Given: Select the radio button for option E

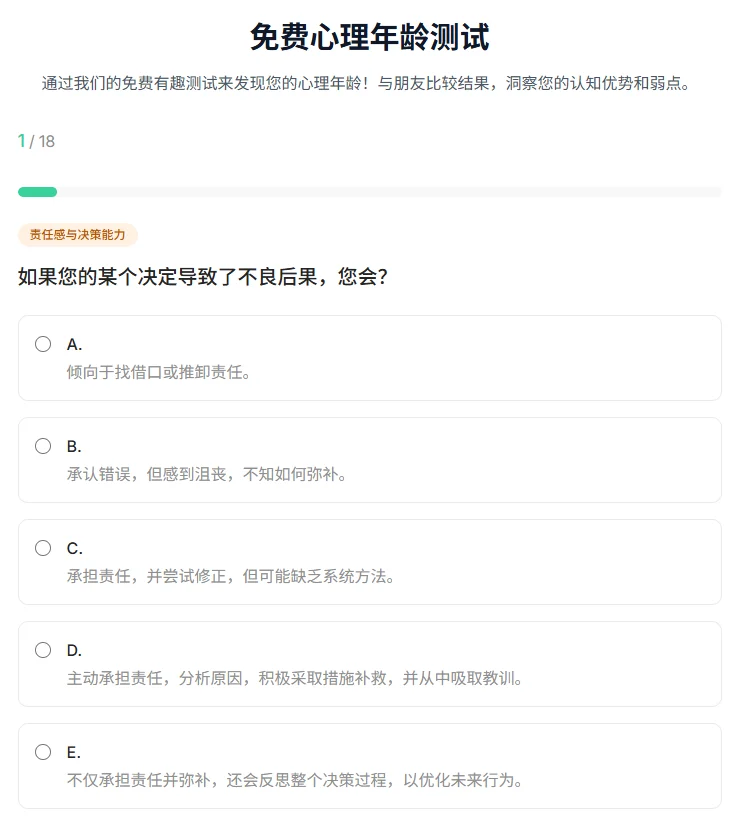Looking at the screenshot, I should coord(42,751).
